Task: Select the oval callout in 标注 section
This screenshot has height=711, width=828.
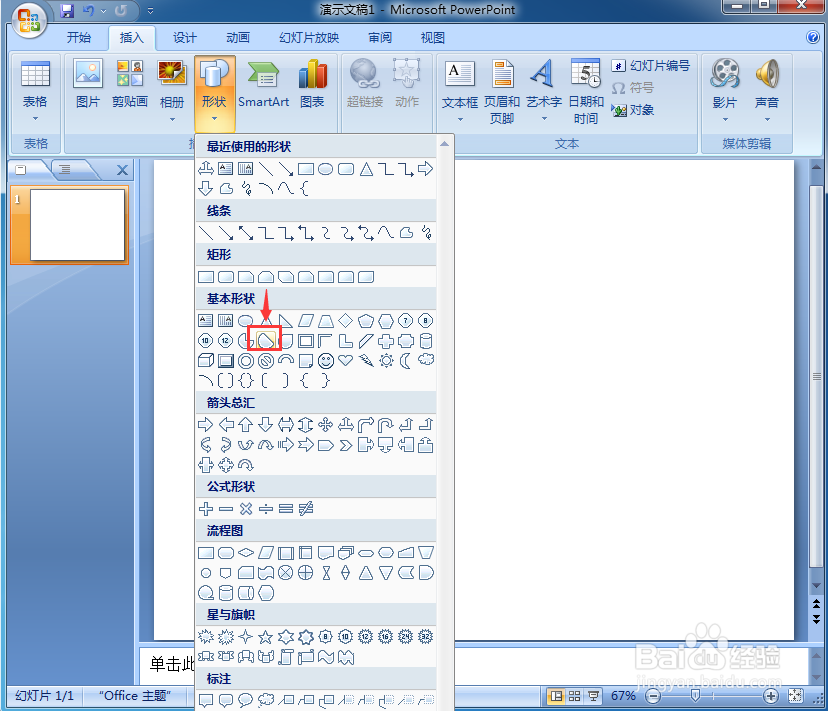Action: tap(246, 700)
